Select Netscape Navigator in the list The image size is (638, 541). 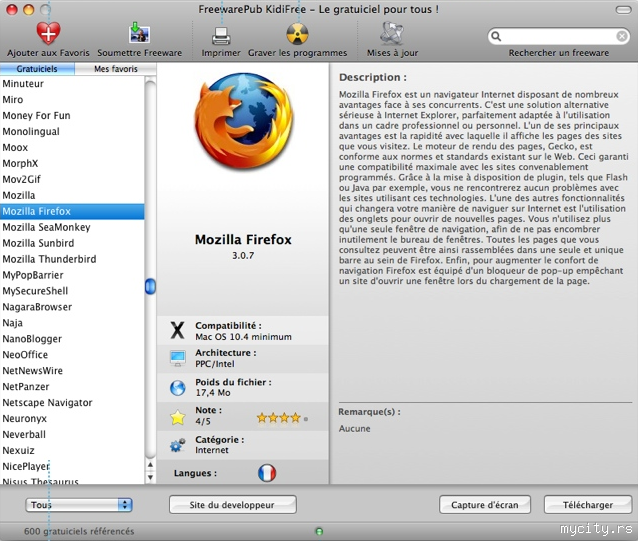pos(47,402)
